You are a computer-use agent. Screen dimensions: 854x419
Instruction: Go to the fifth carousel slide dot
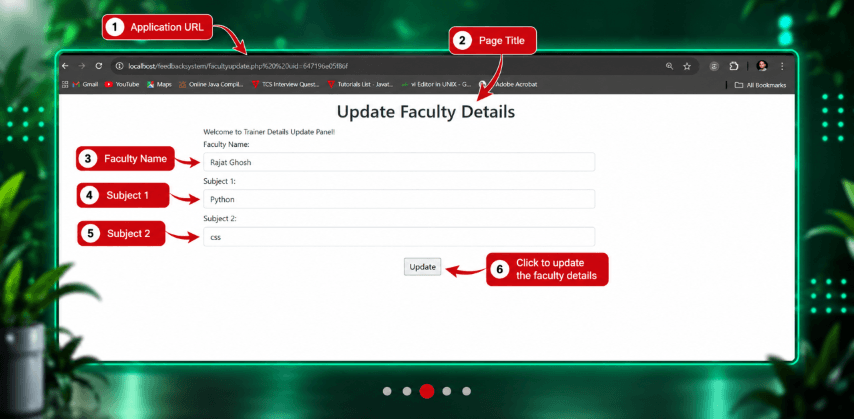(x=467, y=391)
